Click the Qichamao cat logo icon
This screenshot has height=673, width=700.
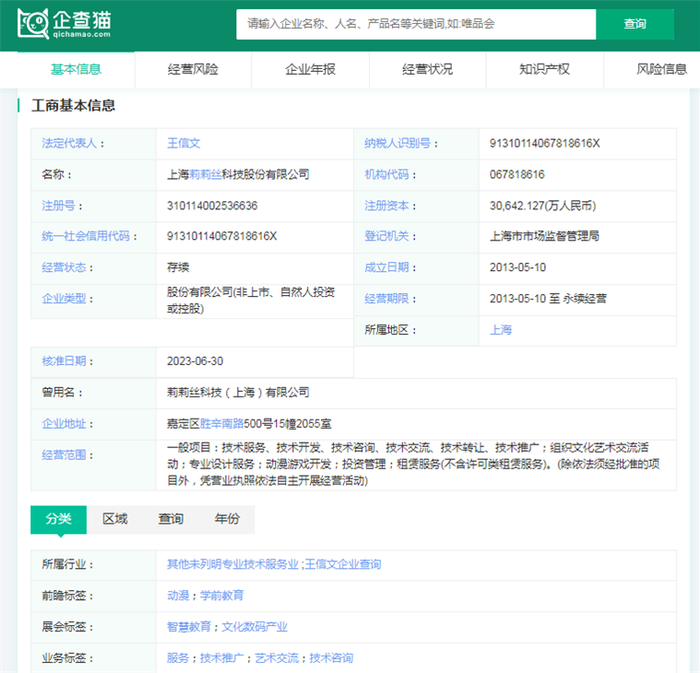coord(35,24)
